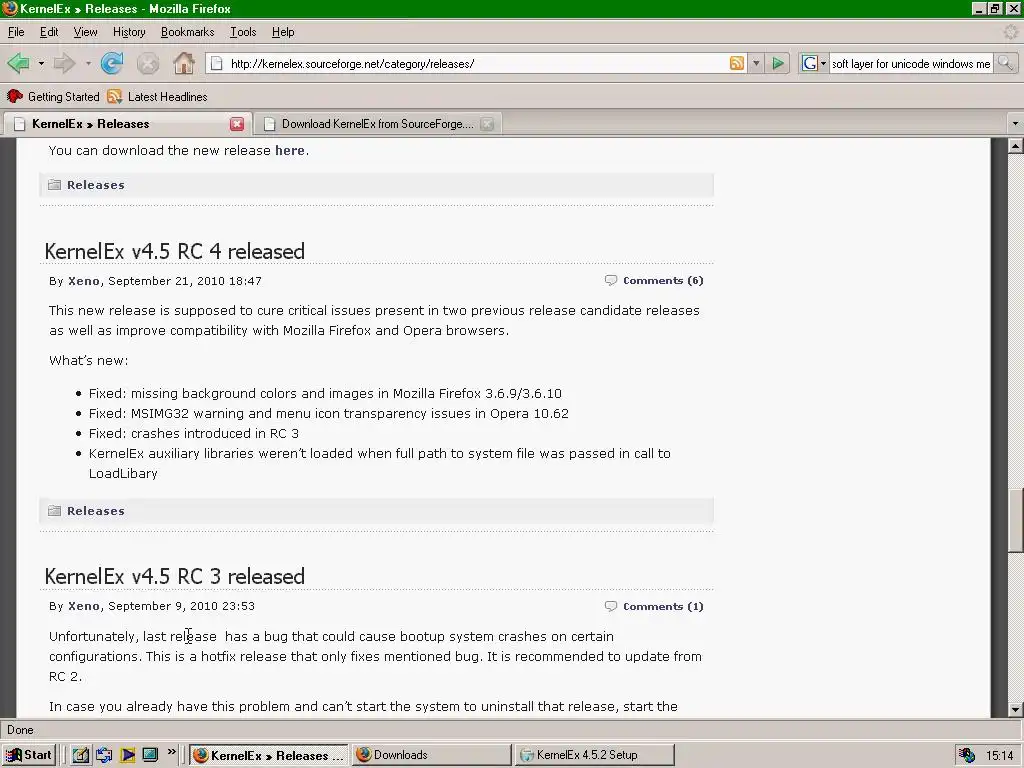The width and height of the screenshot is (1024, 768).
Task: Open the KernelEx v4.5 RC 3 released post
Action: tap(174, 577)
